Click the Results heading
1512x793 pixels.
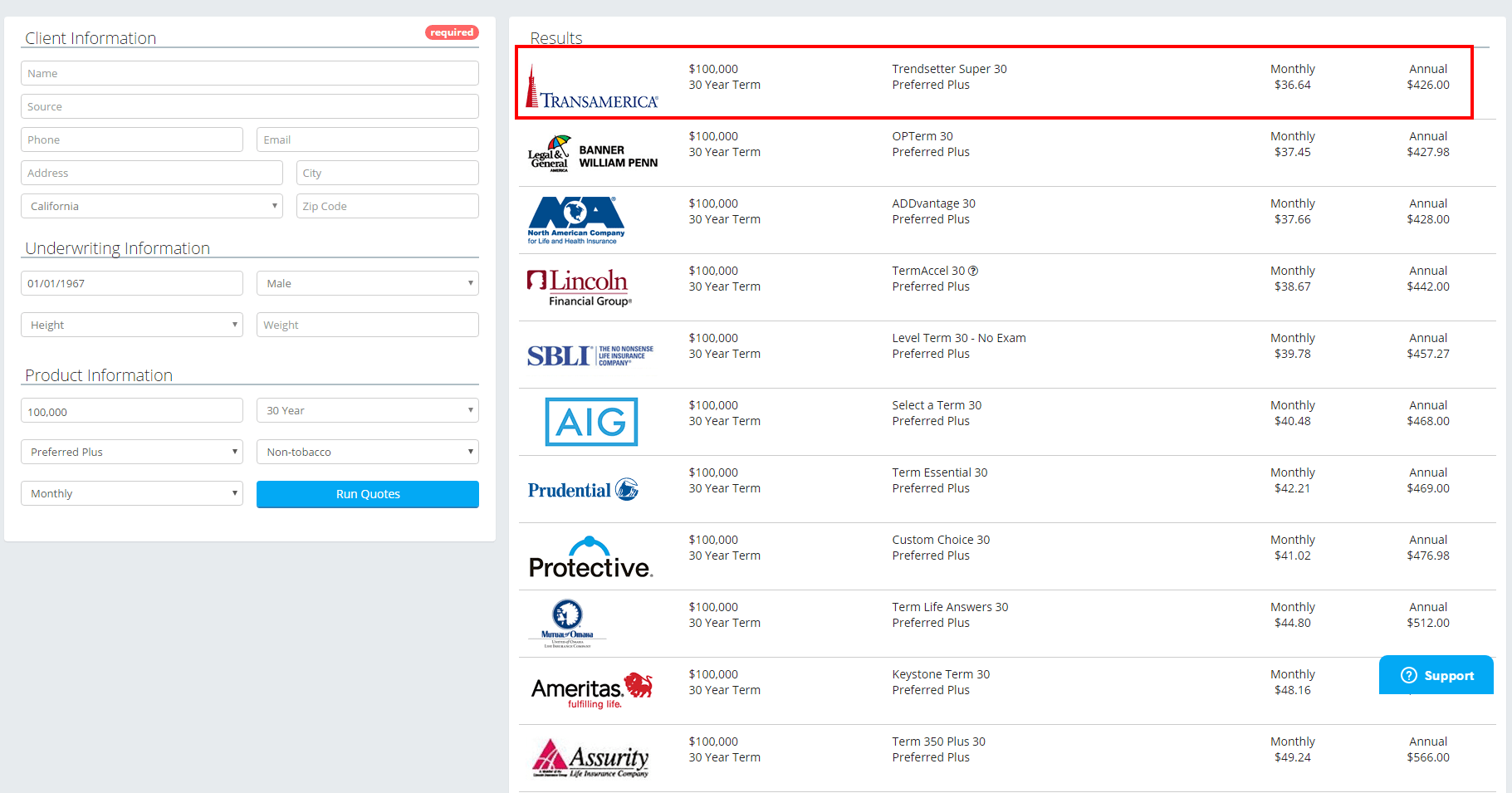(x=556, y=38)
